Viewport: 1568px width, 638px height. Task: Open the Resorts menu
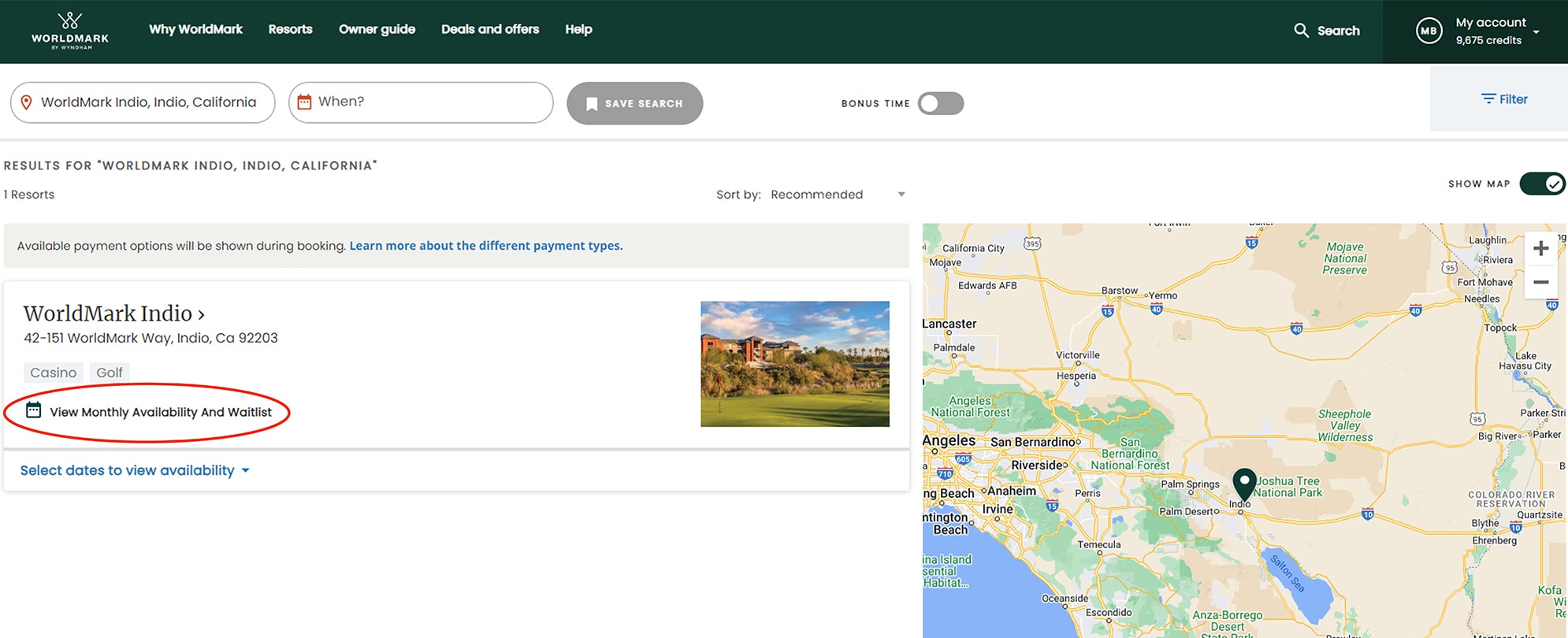(x=290, y=29)
